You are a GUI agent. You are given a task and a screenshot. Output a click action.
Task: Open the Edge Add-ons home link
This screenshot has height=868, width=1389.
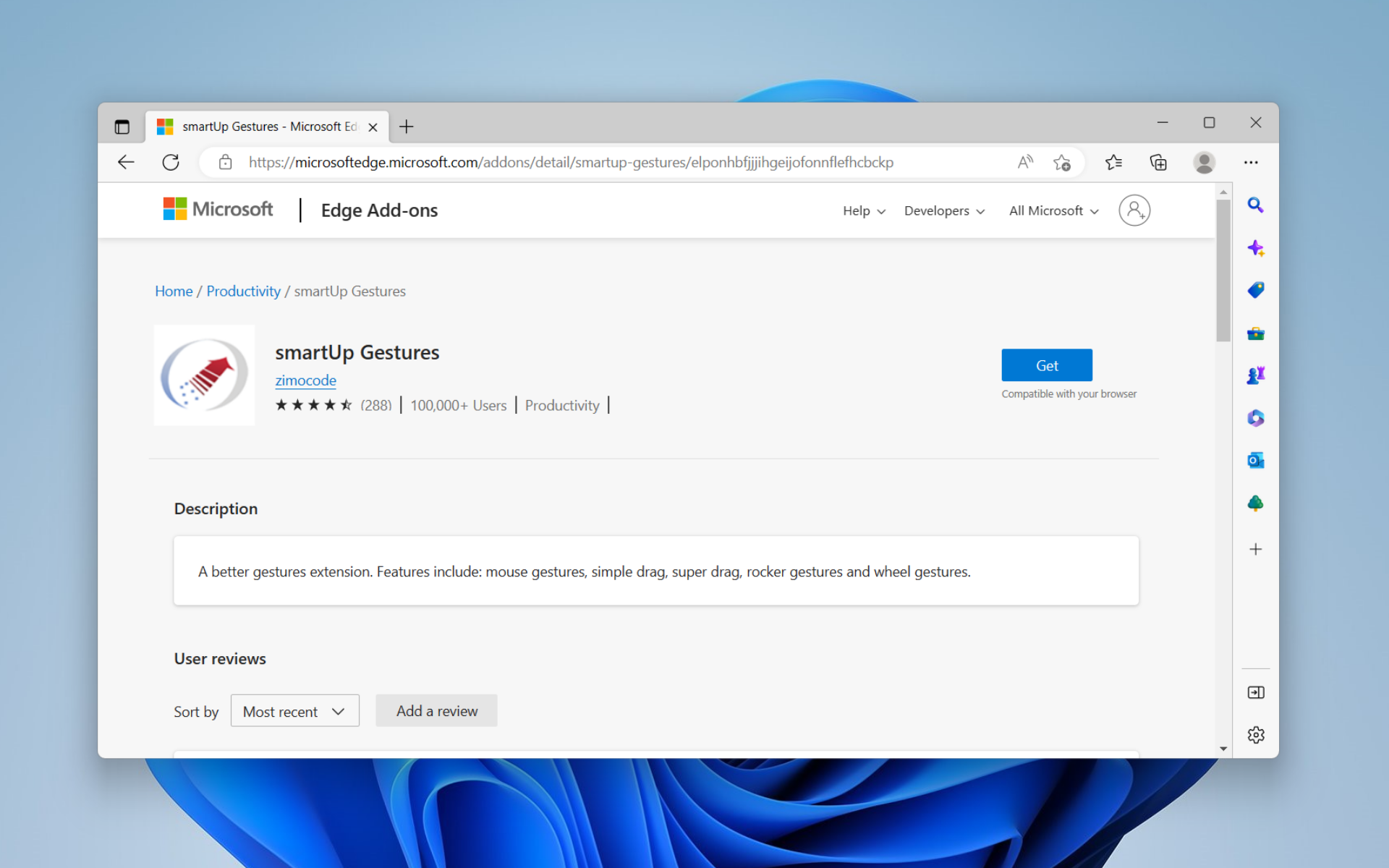pyautogui.click(x=379, y=210)
